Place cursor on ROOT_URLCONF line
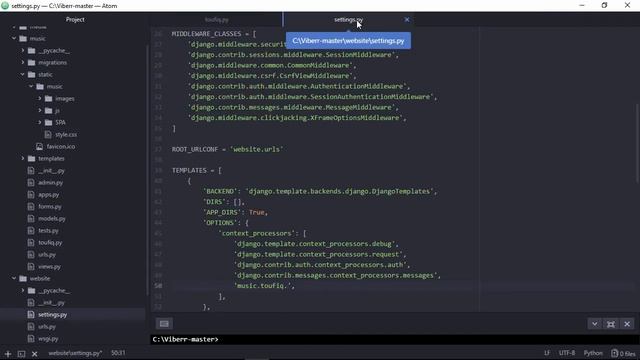 click(x=227, y=149)
